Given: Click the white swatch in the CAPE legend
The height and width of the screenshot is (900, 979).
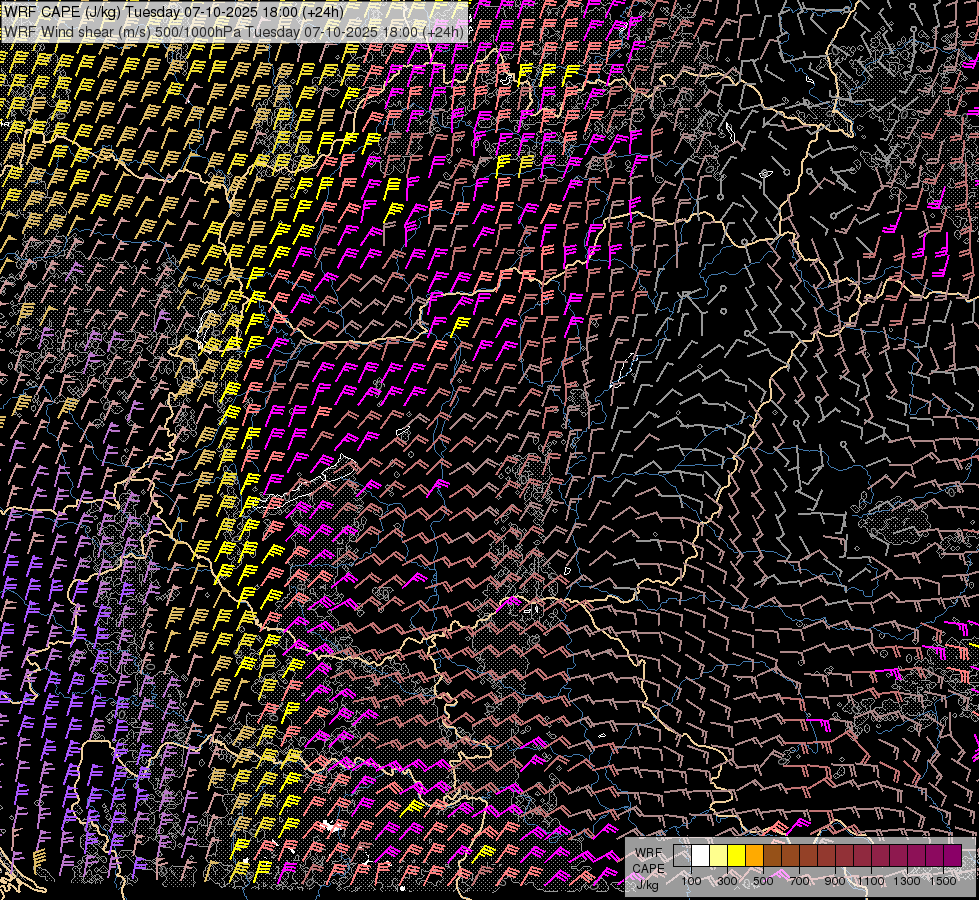Looking at the screenshot, I should pyautogui.click(x=701, y=856).
